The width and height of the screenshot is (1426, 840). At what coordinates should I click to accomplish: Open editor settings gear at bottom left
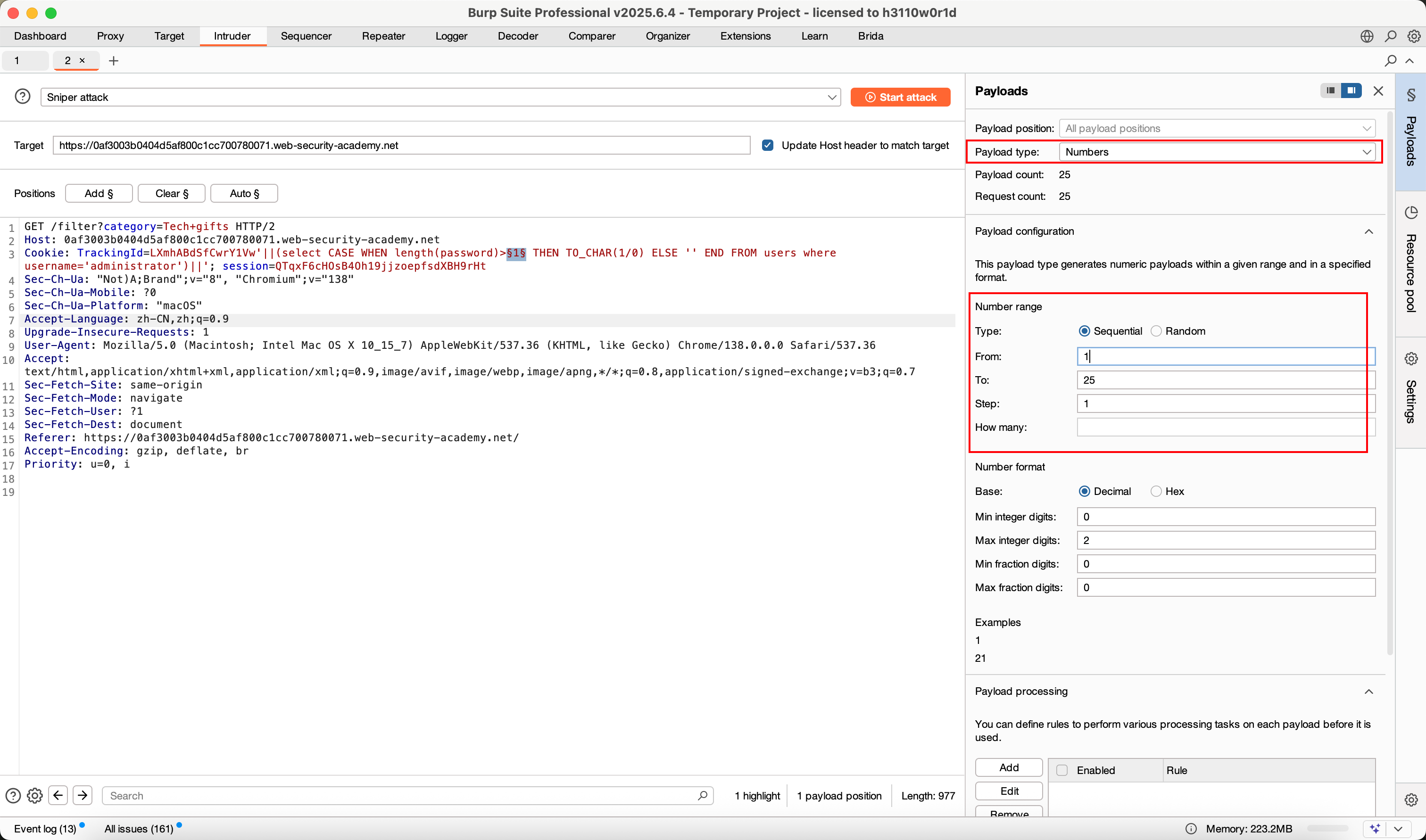[35, 795]
